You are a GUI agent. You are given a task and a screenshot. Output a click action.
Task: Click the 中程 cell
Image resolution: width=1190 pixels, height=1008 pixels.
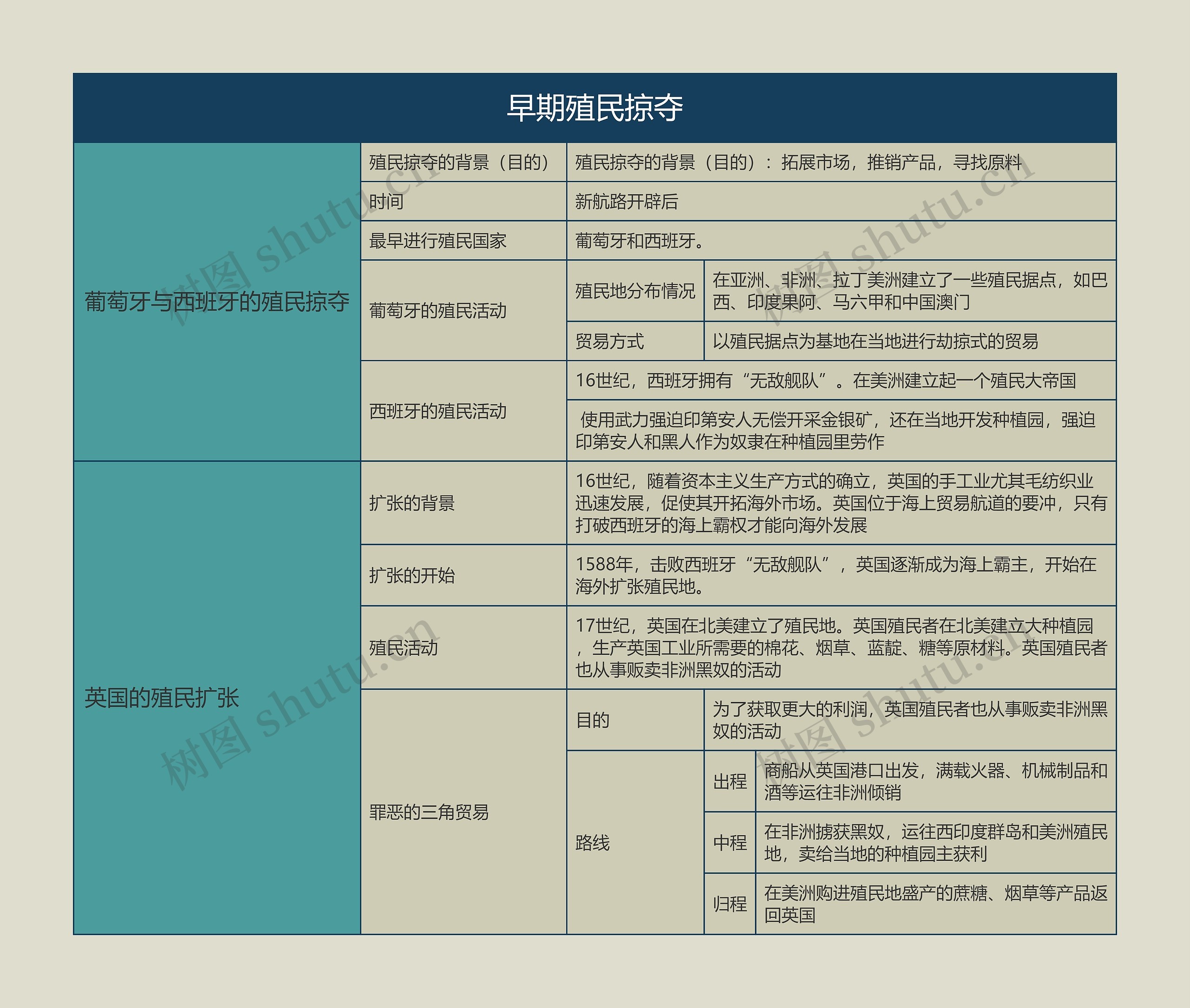tap(730, 842)
